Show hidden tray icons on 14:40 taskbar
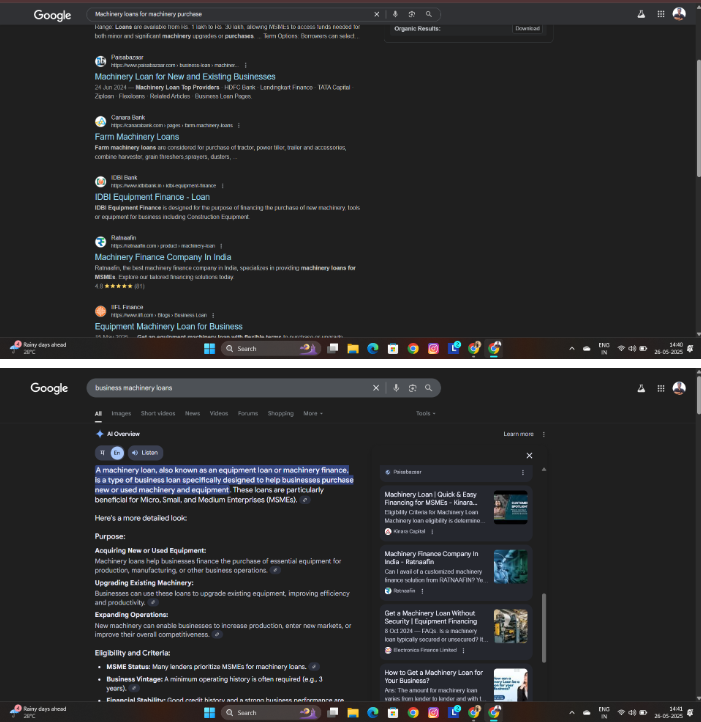701x722 pixels. coord(572,349)
